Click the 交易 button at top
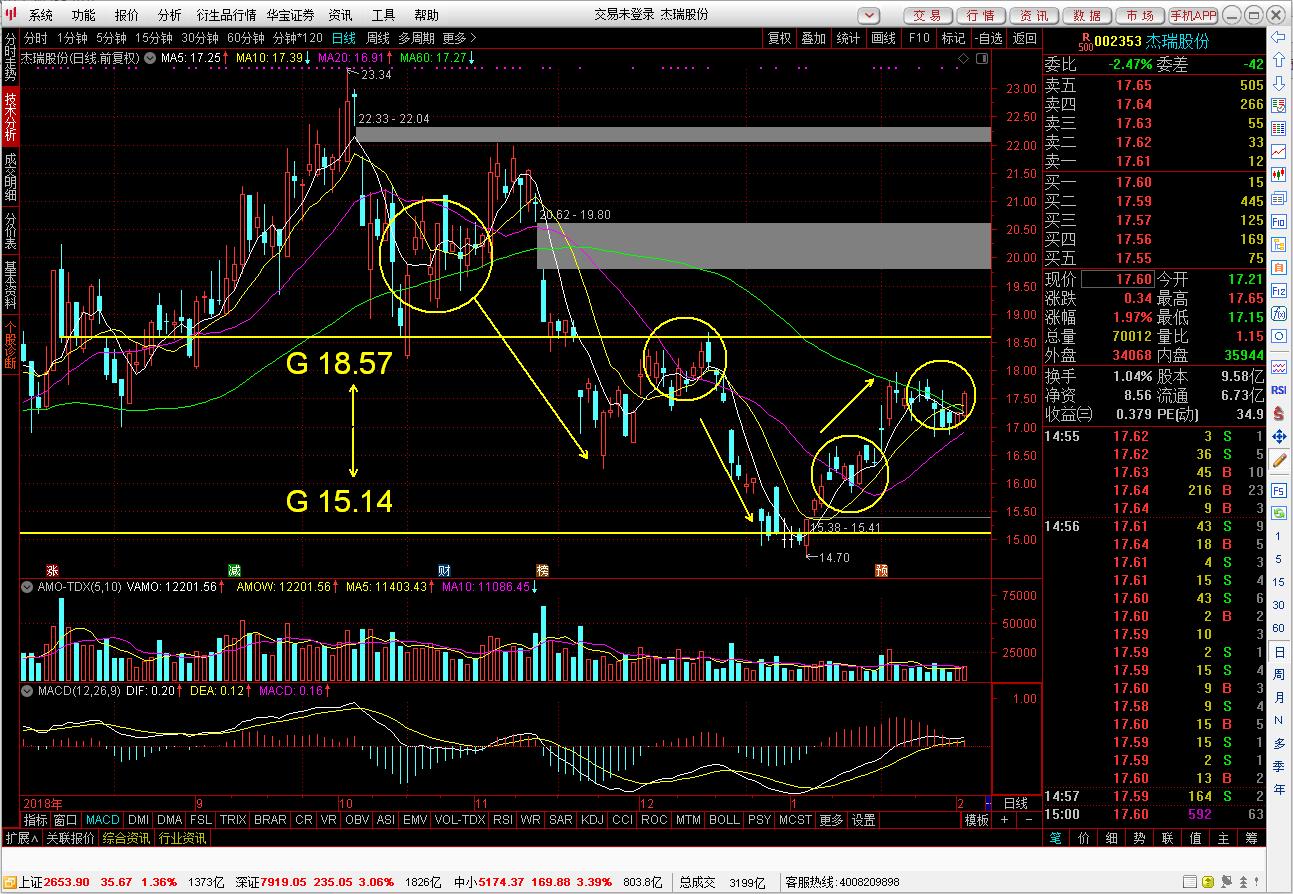Viewport: 1293px width, 894px height. pos(928,15)
